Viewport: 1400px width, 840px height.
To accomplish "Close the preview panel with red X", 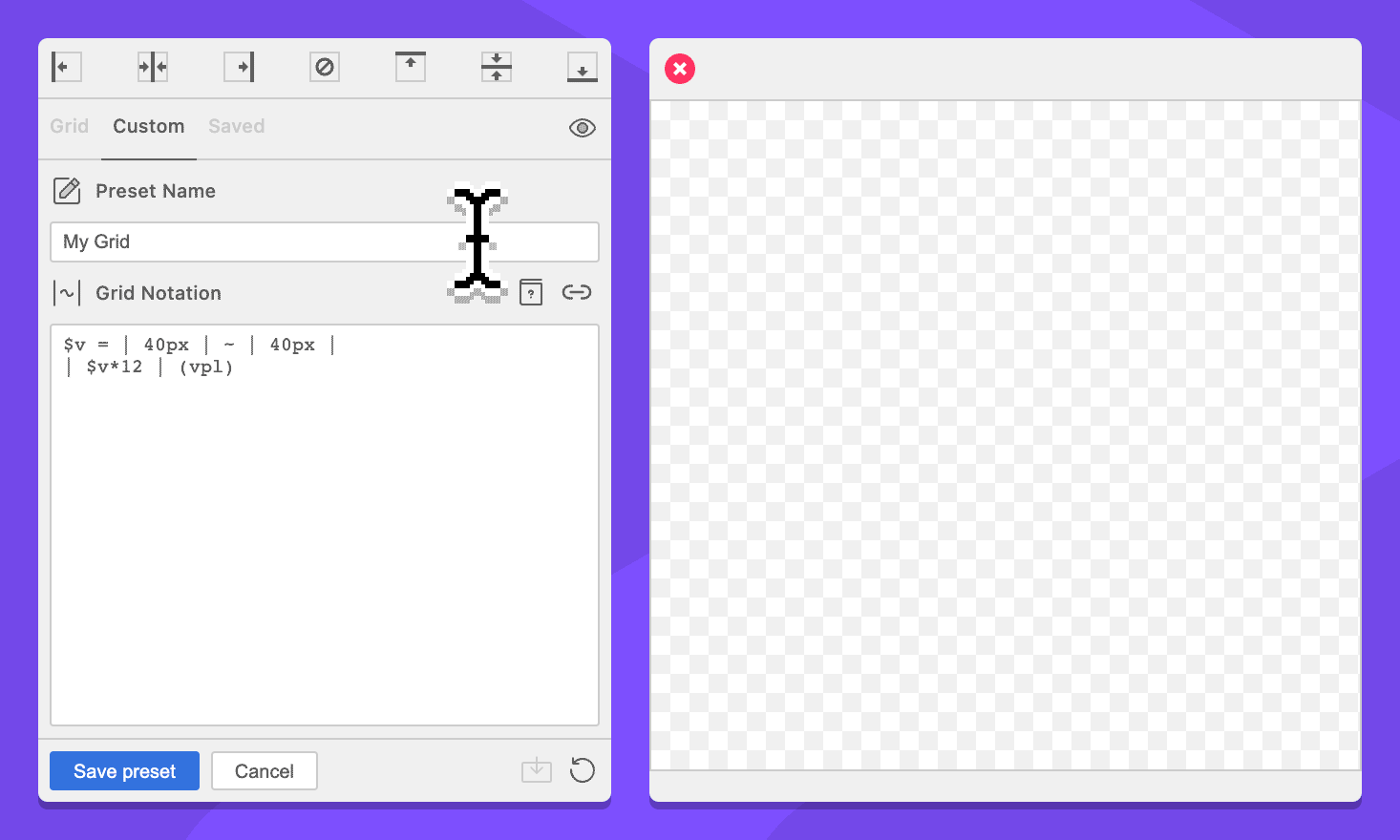I will click(x=680, y=69).
